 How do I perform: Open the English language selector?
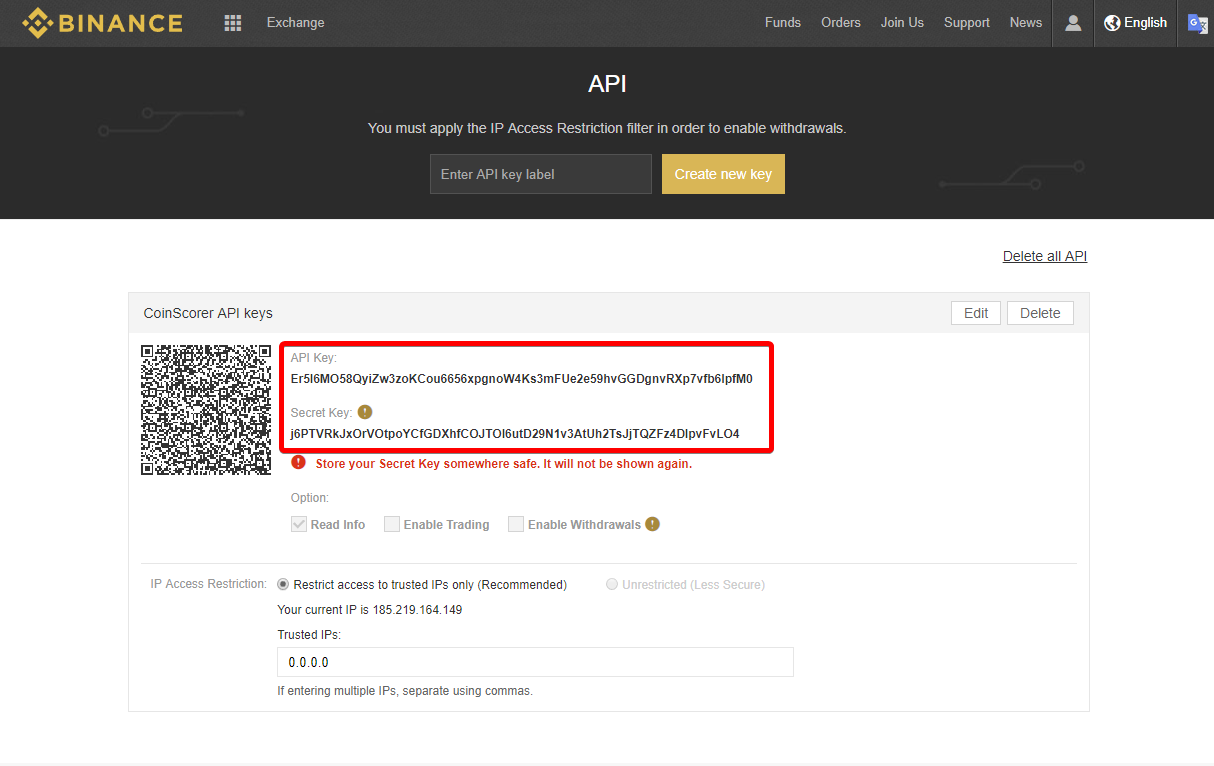tap(1135, 22)
